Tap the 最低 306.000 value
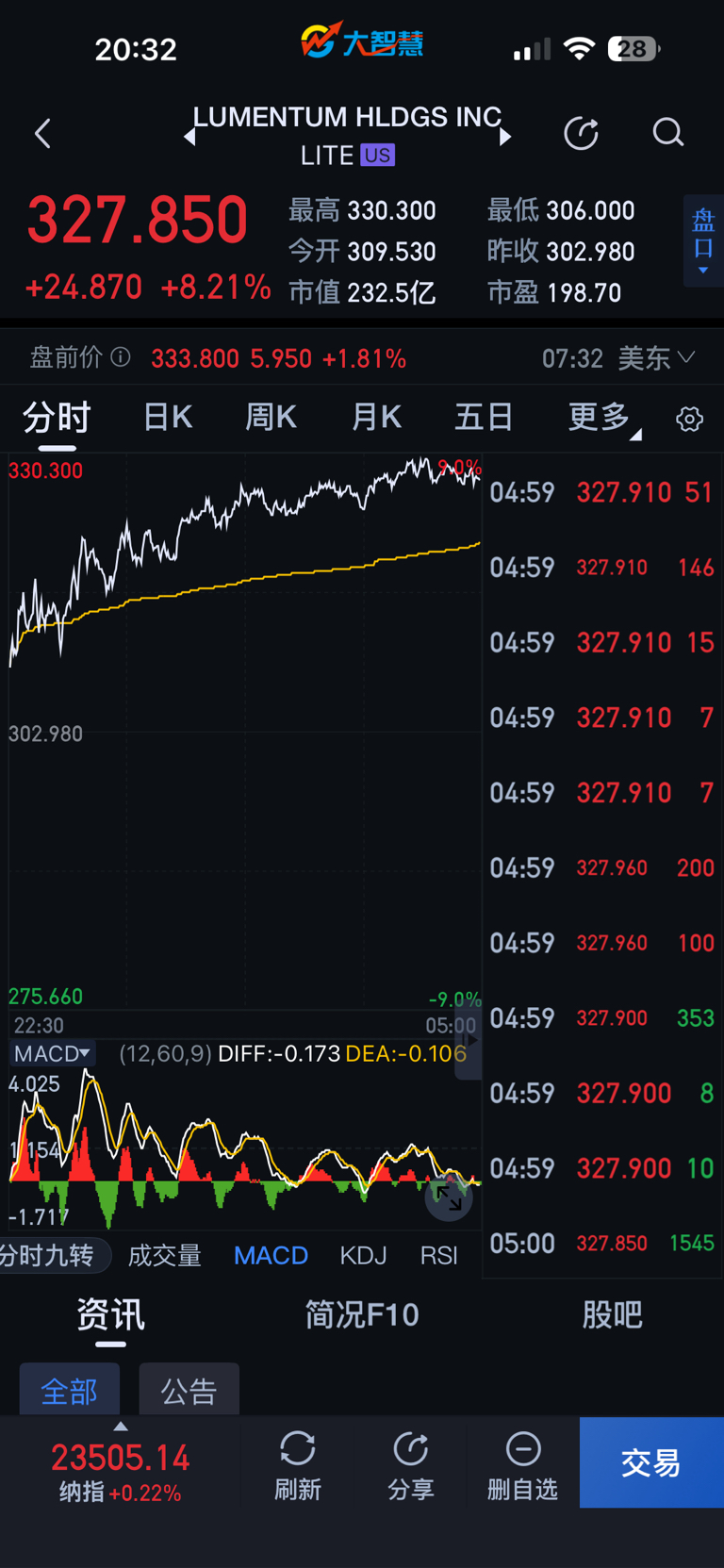724x1568 pixels. point(590,210)
